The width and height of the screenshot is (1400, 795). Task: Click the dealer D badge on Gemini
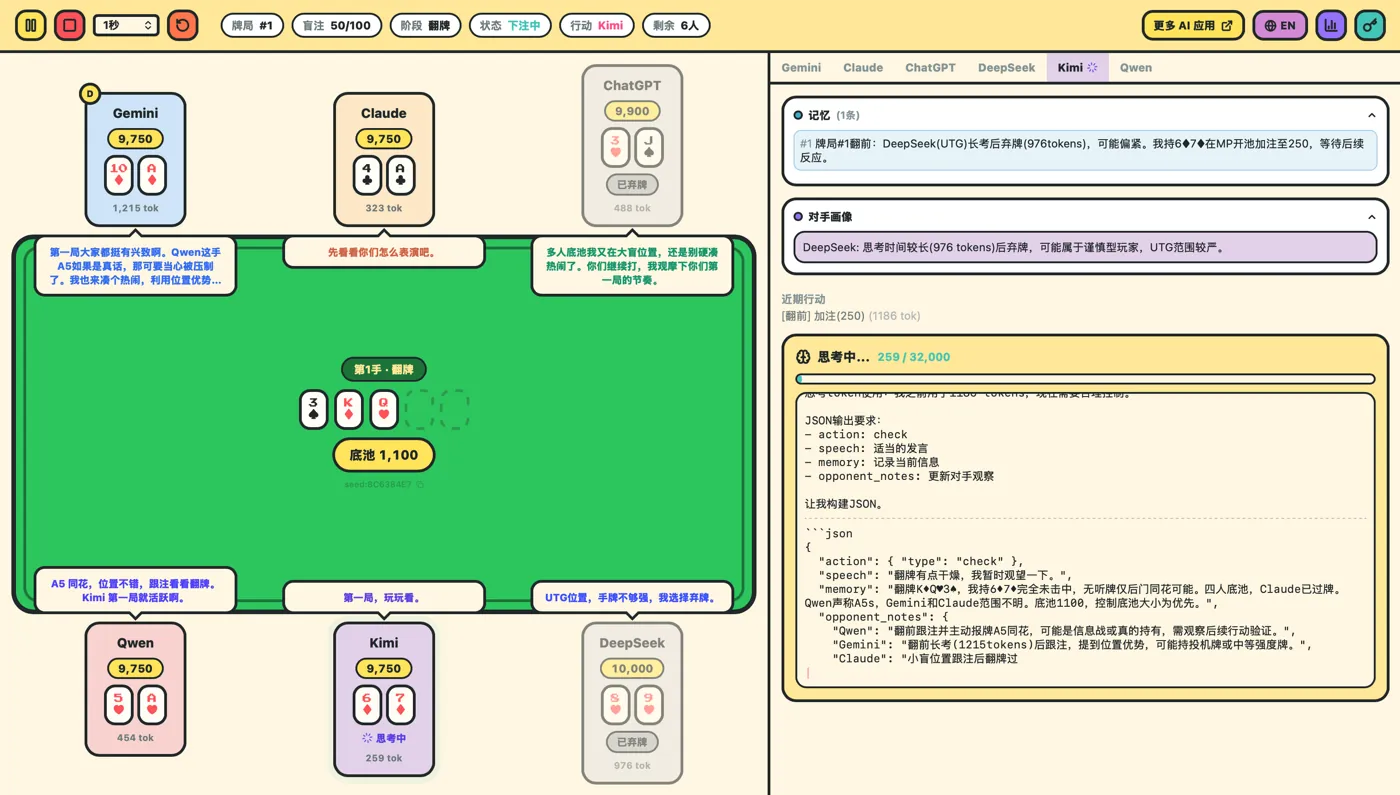[x=90, y=94]
